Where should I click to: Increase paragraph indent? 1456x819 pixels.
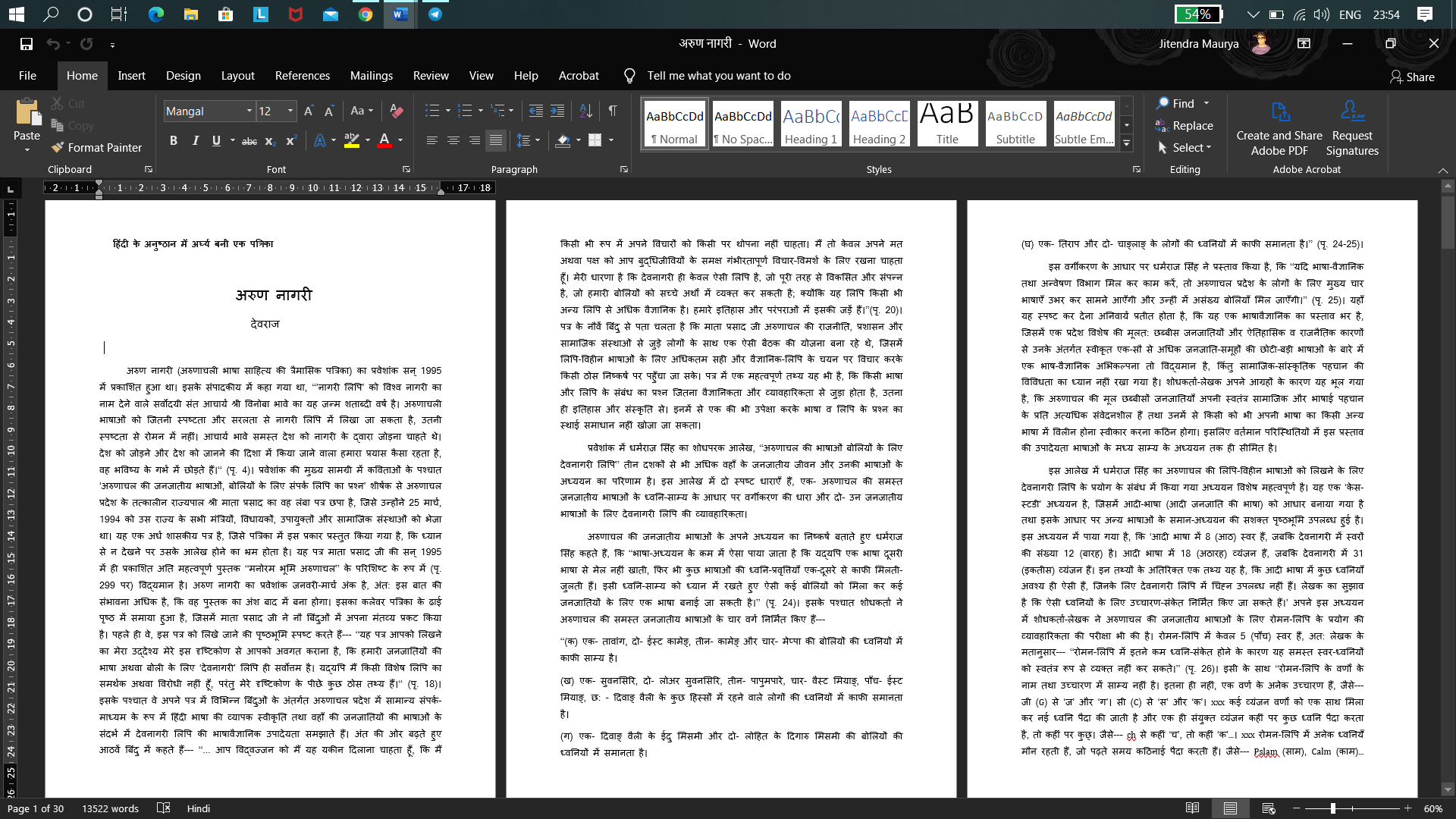(x=557, y=111)
